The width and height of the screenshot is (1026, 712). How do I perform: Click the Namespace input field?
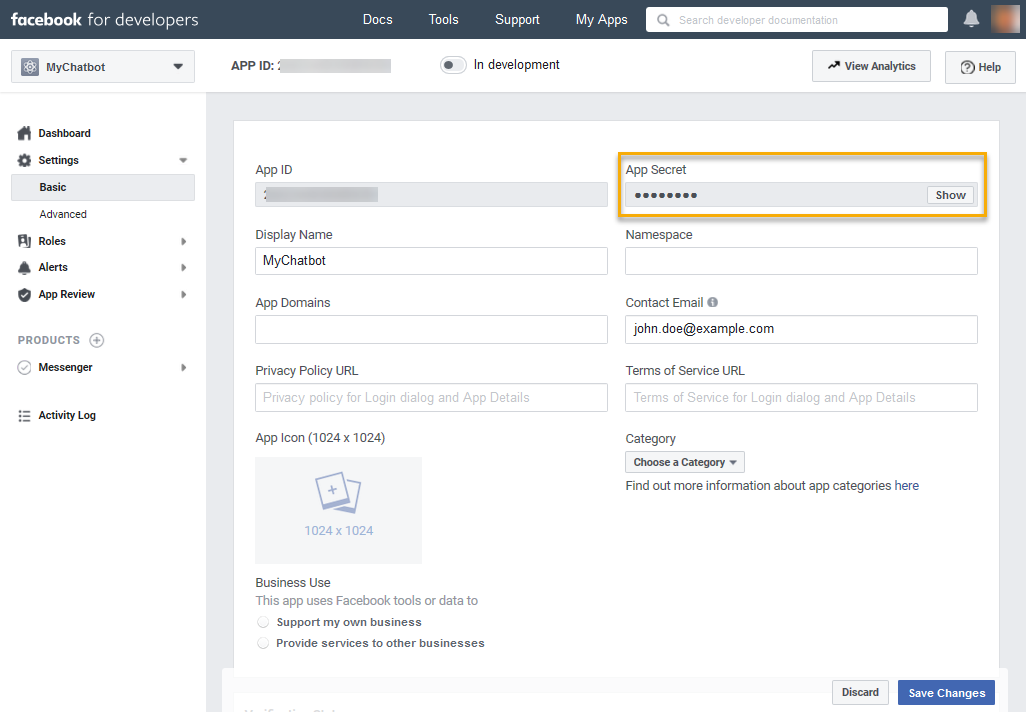[801, 261]
